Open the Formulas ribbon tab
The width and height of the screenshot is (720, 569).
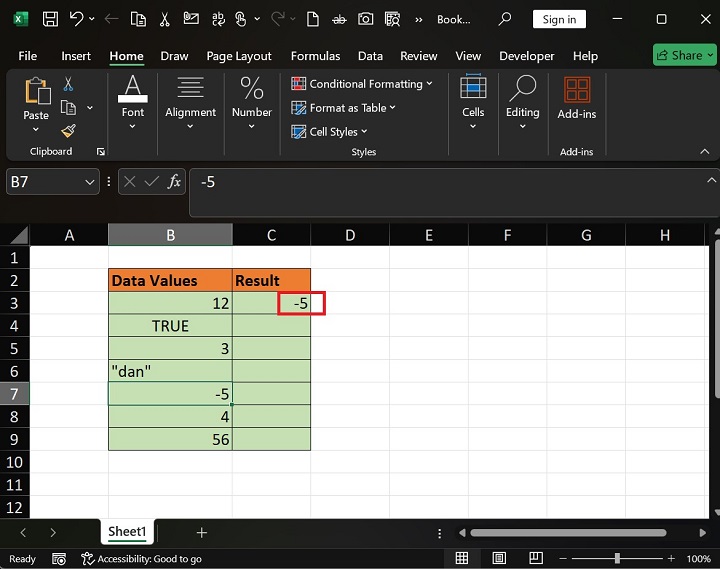315,56
